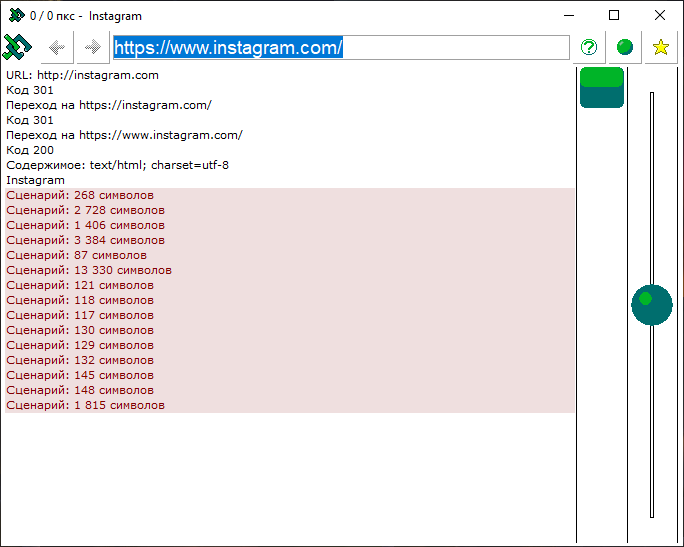Screen dimensions: 684x547
Task: Select 'Сценарий: 145 символов' row
Action: (290, 375)
